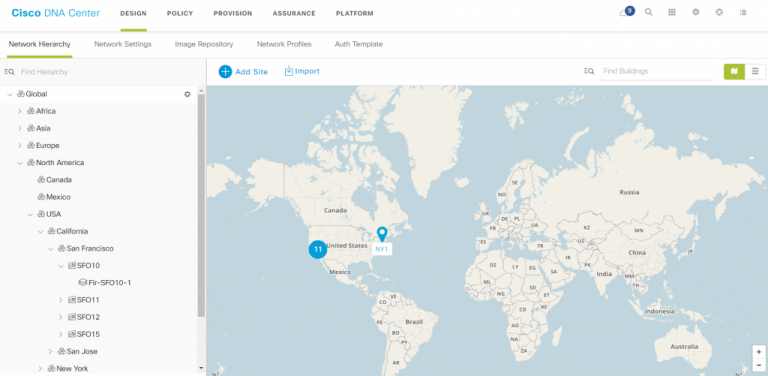The width and height of the screenshot is (768, 376).
Task: Click the Find Buildings search icon
Action: pyautogui.click(x=589, y=71)
